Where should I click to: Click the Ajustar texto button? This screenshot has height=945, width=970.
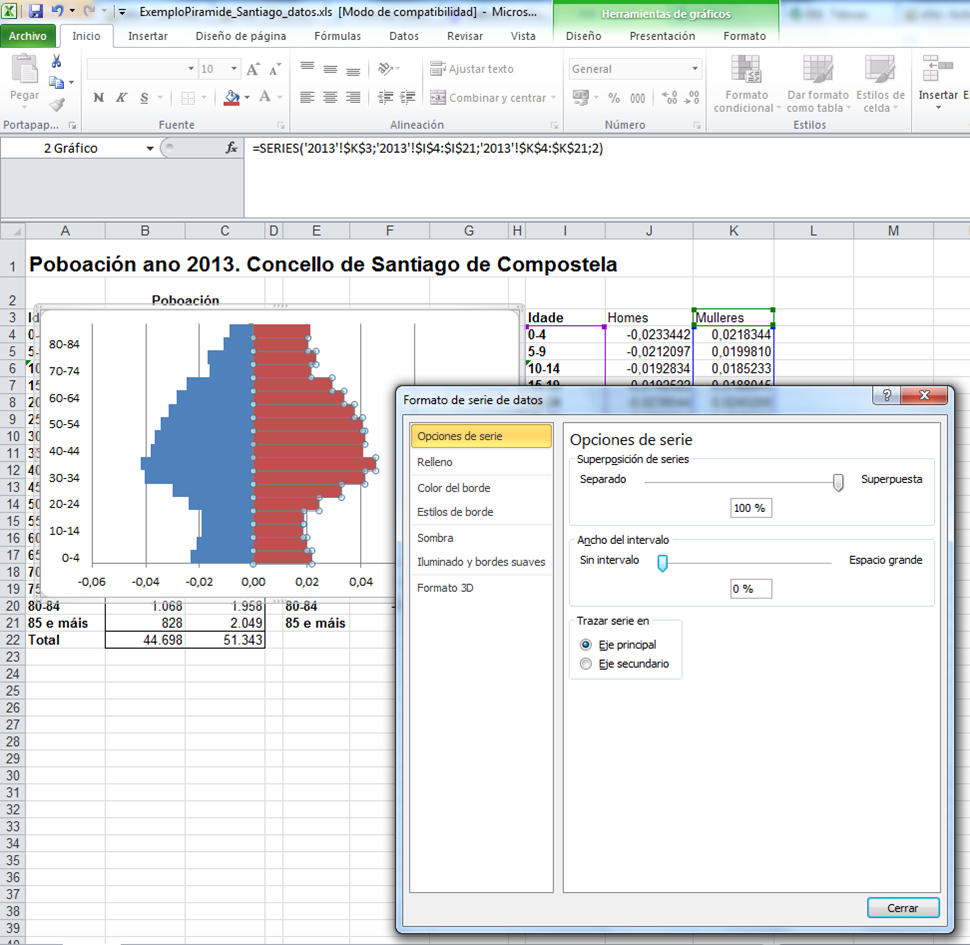click(472, 69)
